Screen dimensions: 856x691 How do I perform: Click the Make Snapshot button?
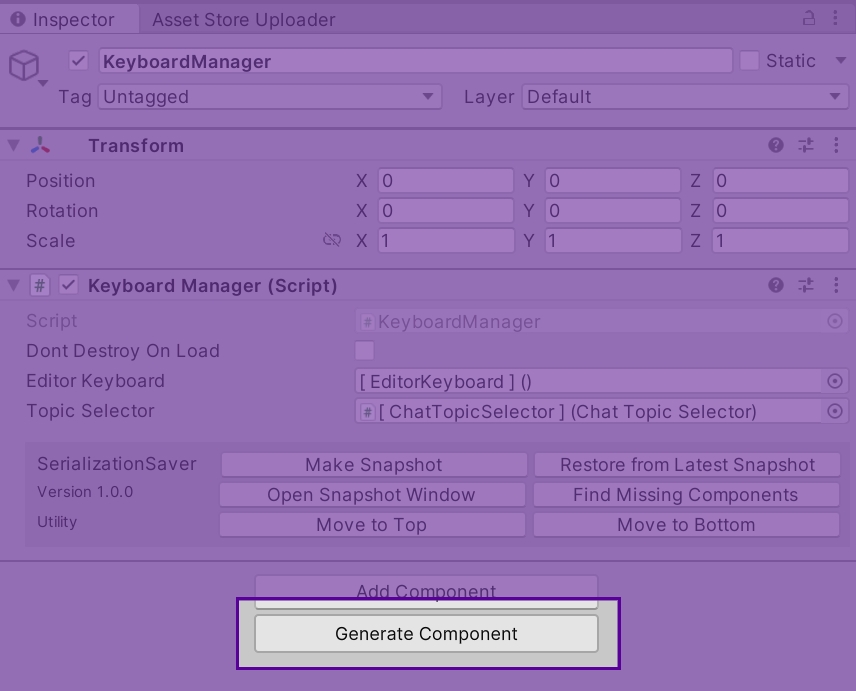click(x=373, y=464)
